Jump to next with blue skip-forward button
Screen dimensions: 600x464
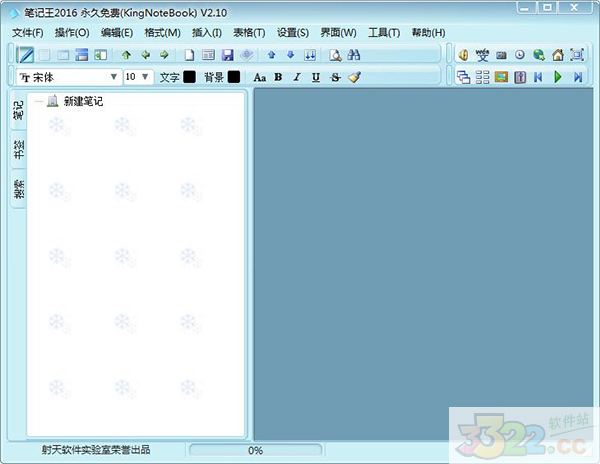click(577, 77)
